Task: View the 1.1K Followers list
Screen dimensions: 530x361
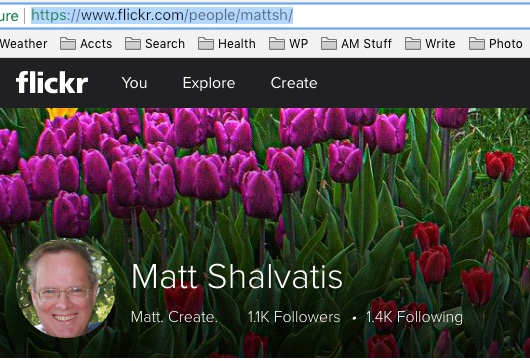Action: tap(294, 317)
